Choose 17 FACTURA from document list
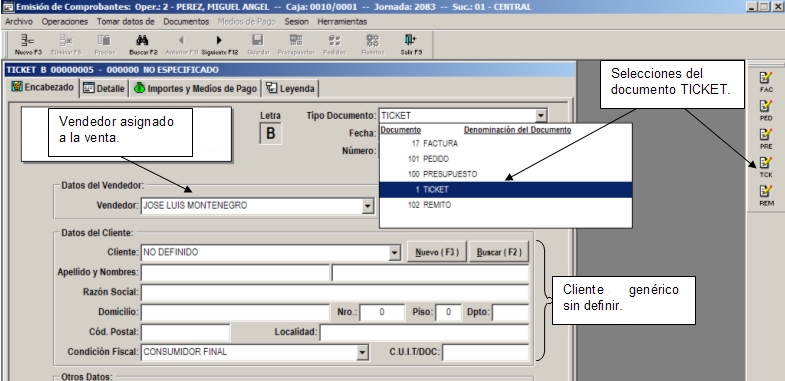 click(506, 144)
